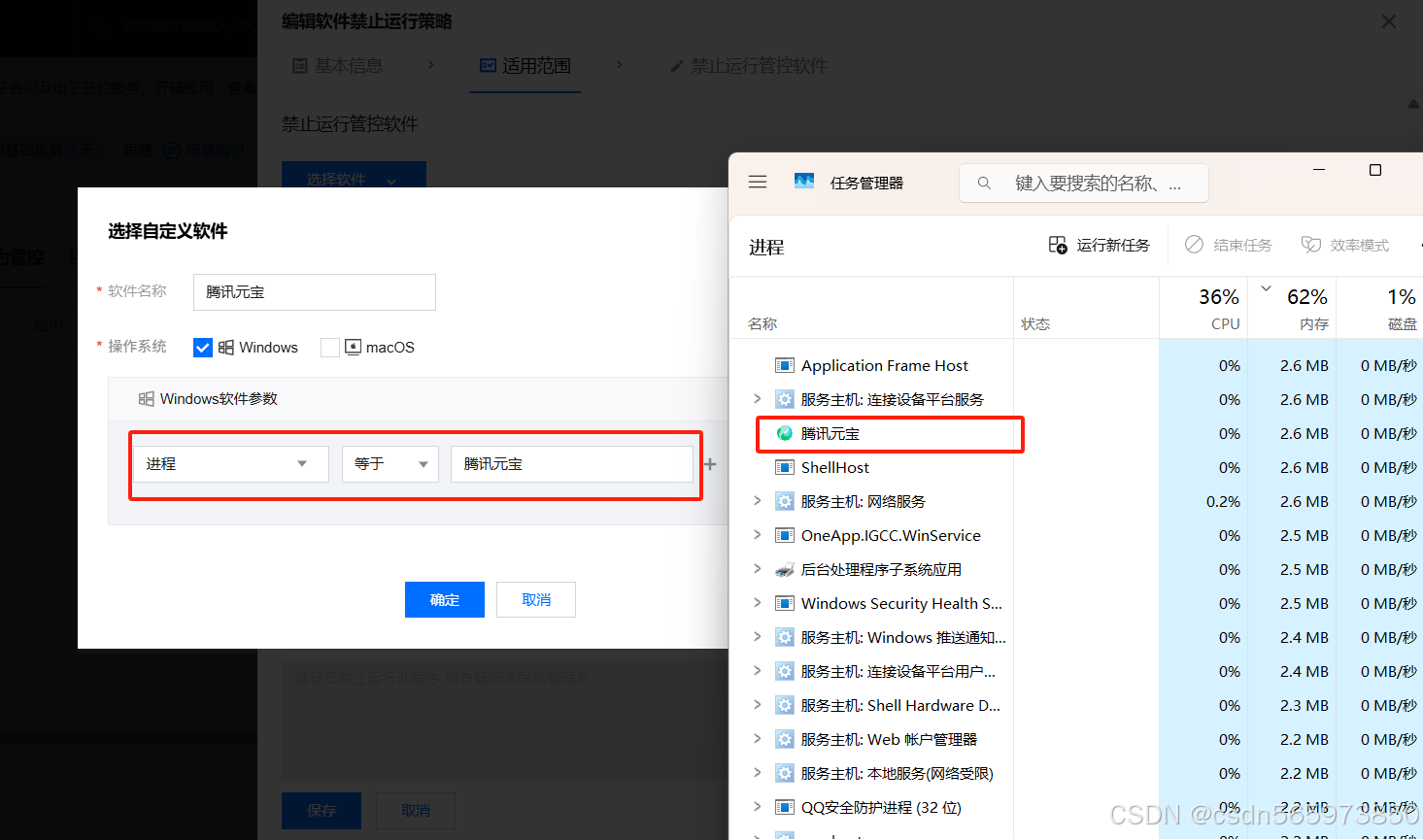Expand the 服务主机: 网络服务 process entry
The height and width of the screenshot is (840, 1423).
click(x=760, y=501)
